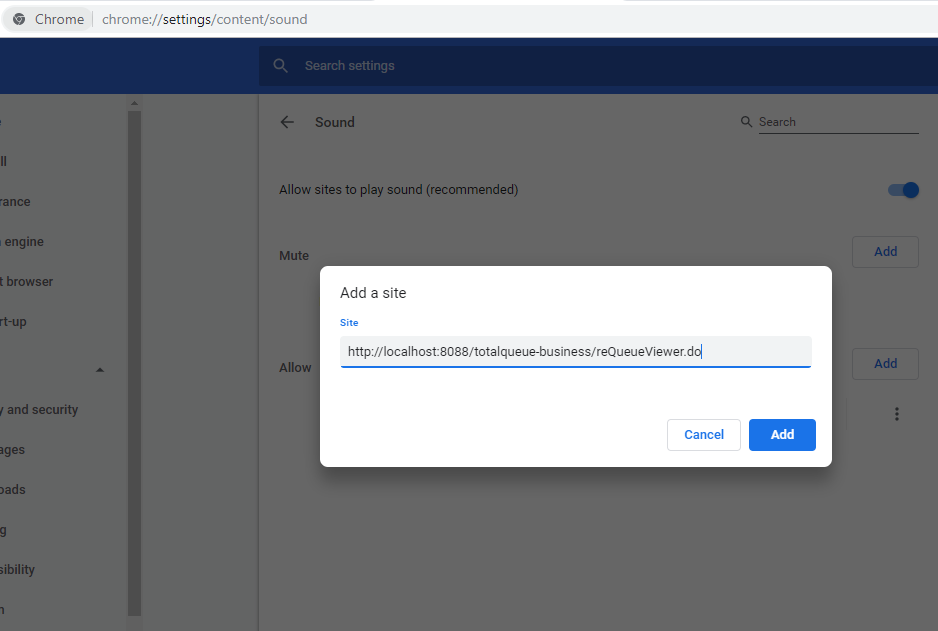
Task: Collapse the Advanced section arrow in the sidebar
Action: coord(100,370)
